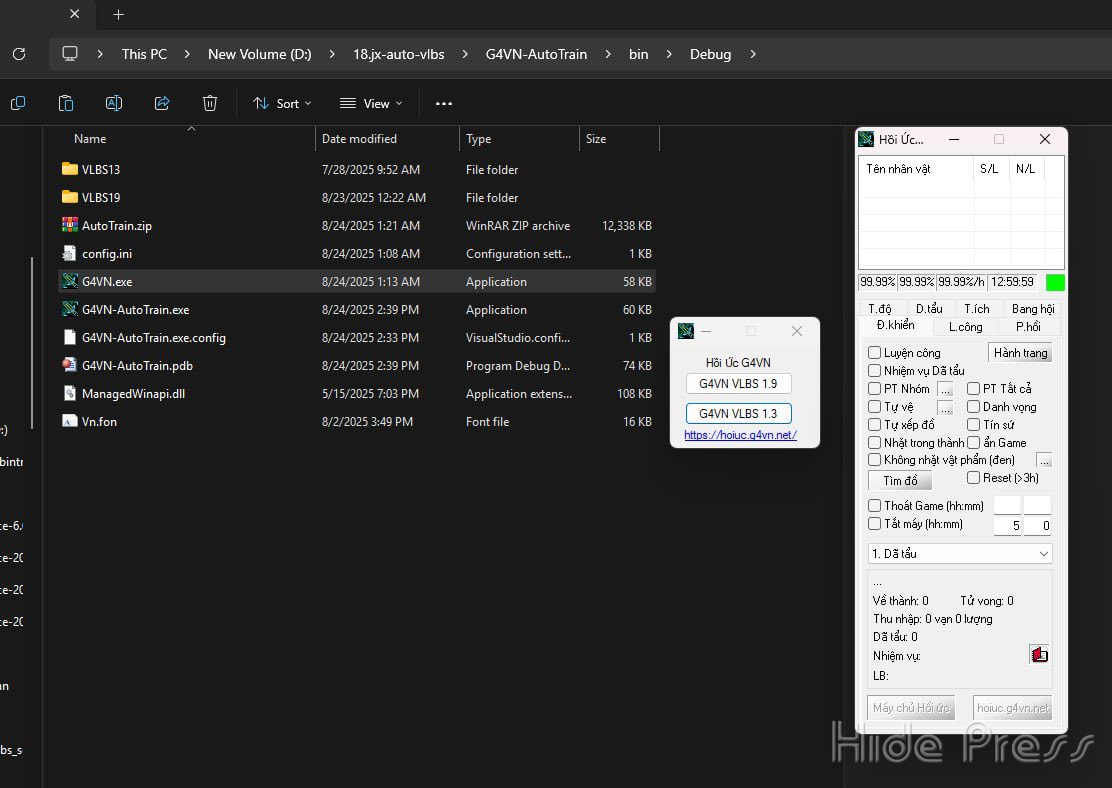
Task: Click the Rename icon in Explorer toolbar
Action: tap(114, 103)
